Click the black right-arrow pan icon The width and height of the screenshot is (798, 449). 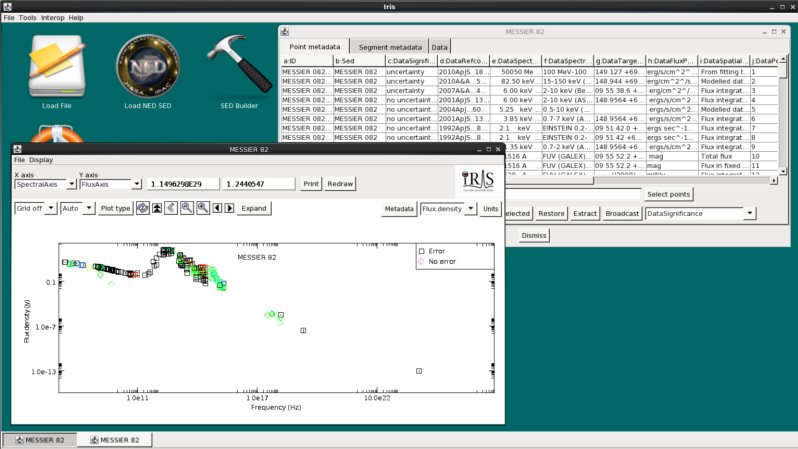tap(229, 208)
